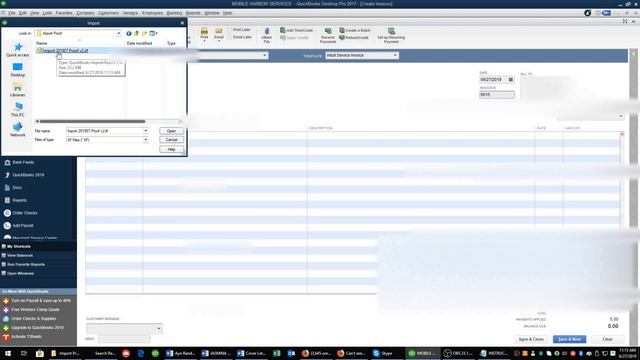
Task: Click the Save & Close button
Action: [x=531, y=339]
